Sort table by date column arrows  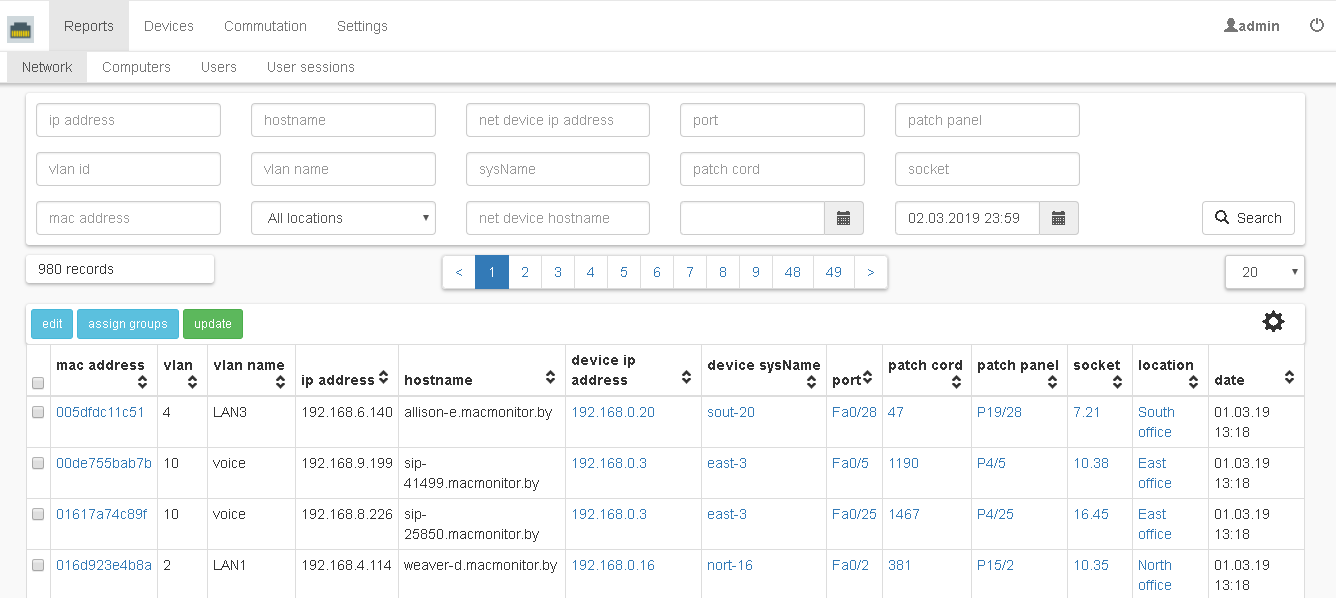click(x=1289, y=378)
